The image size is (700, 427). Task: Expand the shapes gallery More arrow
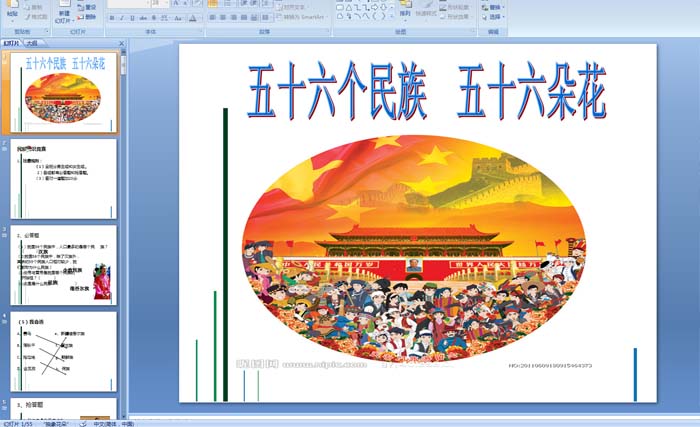point(392,16)
